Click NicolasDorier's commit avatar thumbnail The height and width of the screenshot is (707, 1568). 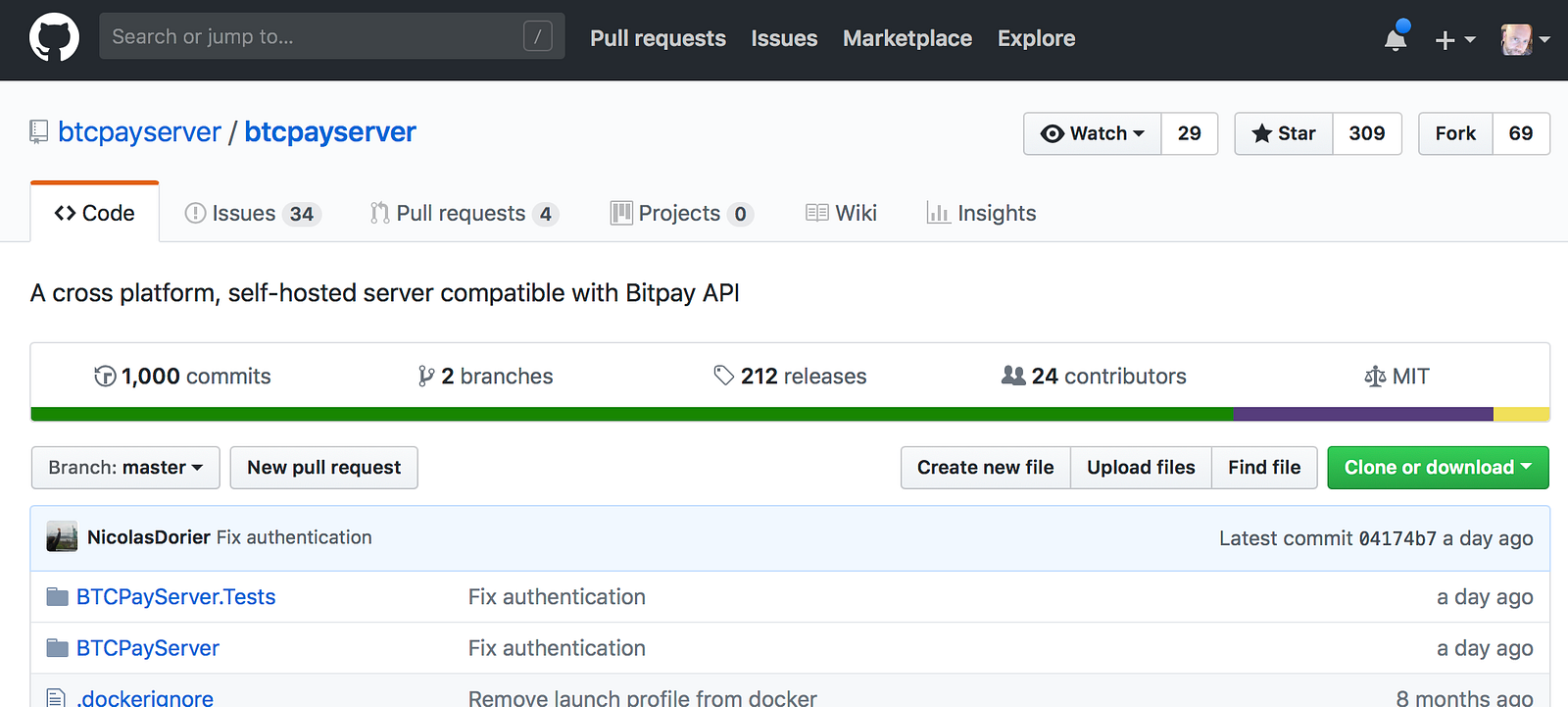(62, 537)
